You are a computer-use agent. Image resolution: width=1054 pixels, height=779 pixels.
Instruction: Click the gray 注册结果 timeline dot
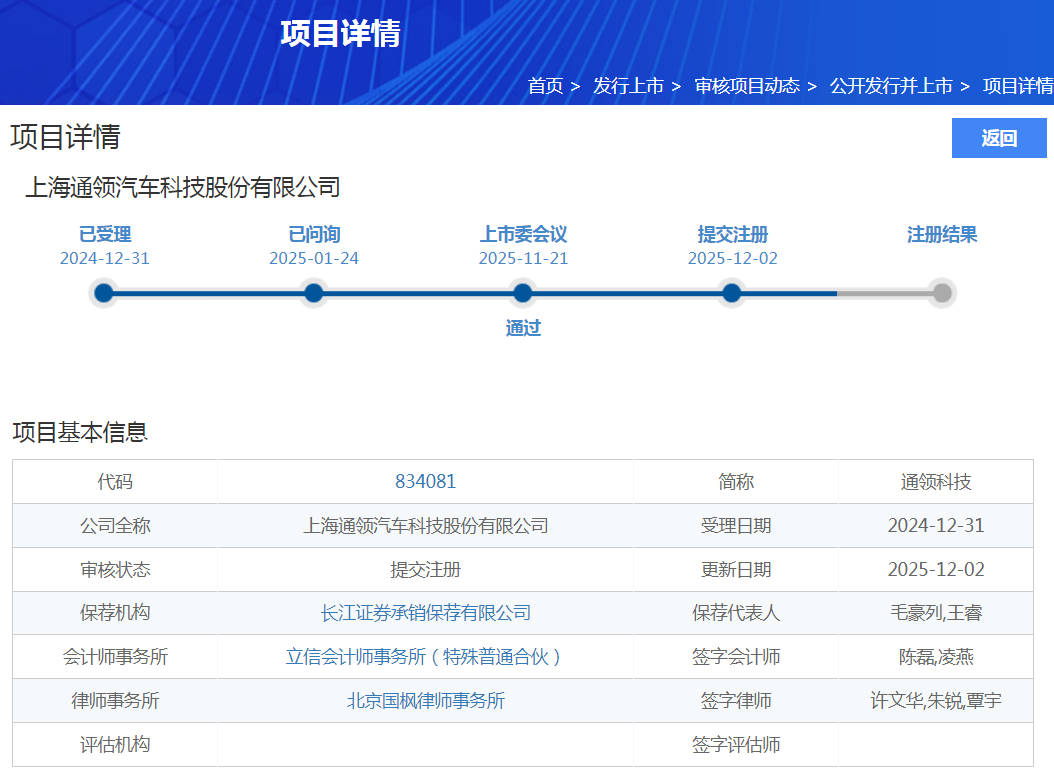(x=941, y=293)
